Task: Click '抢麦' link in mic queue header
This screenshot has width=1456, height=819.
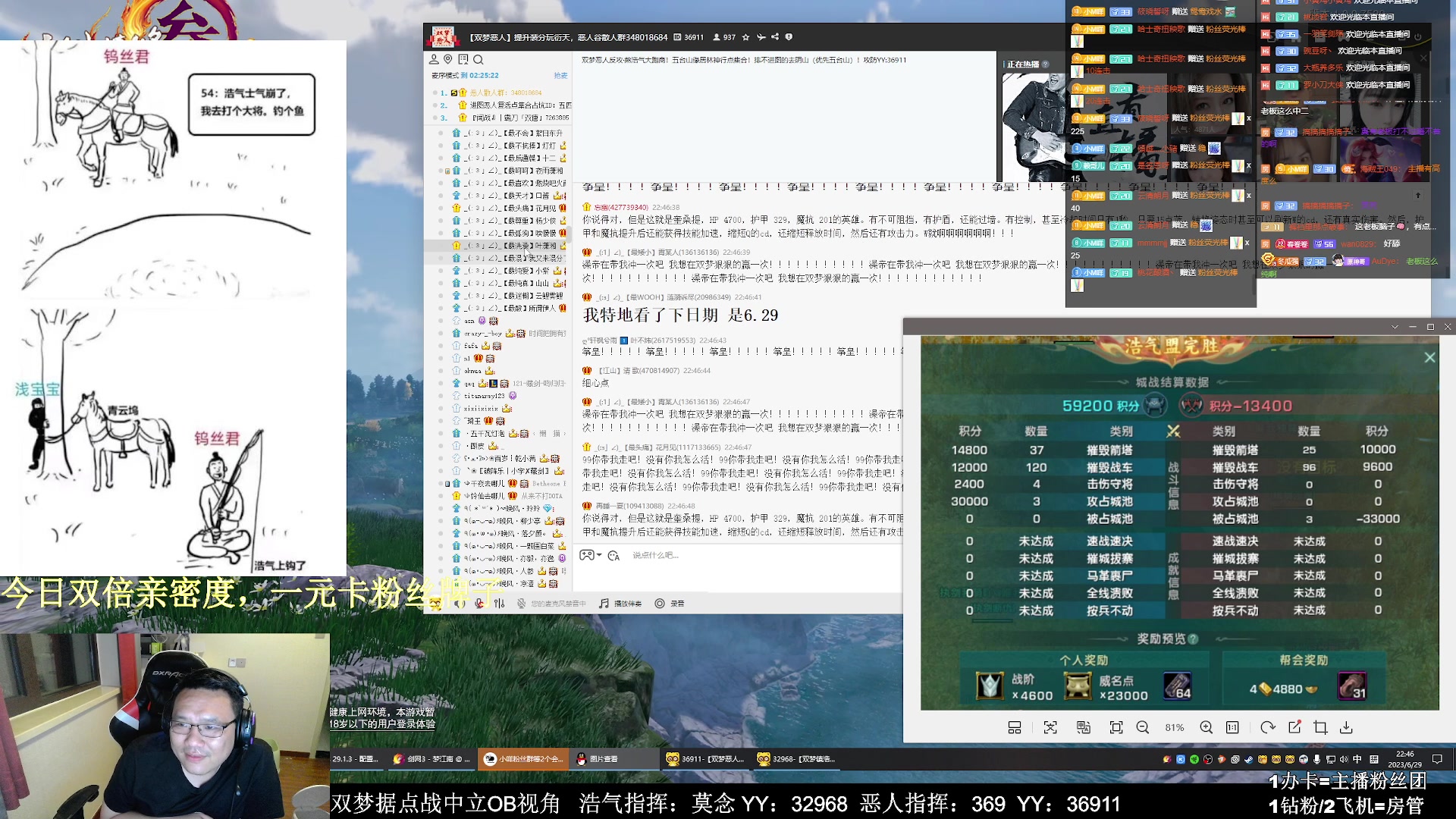Action: coord(560,76)
